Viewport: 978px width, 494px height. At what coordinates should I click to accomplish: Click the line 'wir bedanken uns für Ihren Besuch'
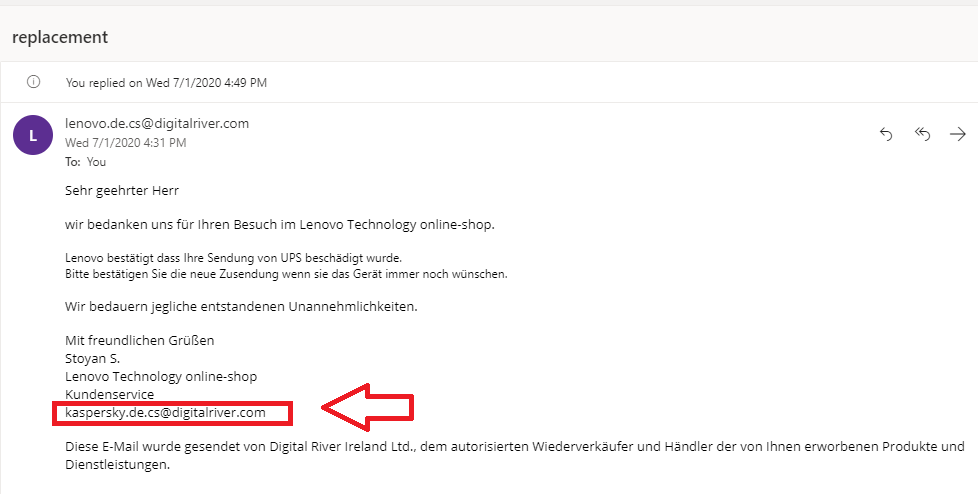coord(279,225)
